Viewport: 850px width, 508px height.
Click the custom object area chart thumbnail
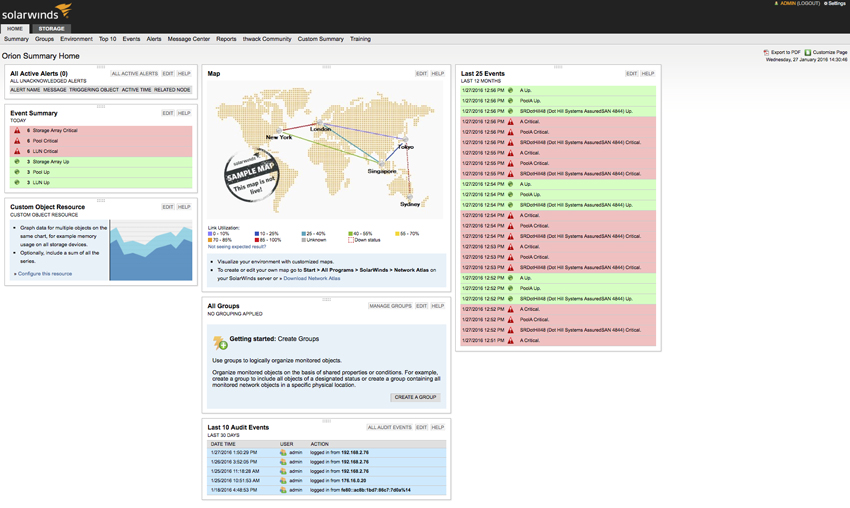(151, 250)
